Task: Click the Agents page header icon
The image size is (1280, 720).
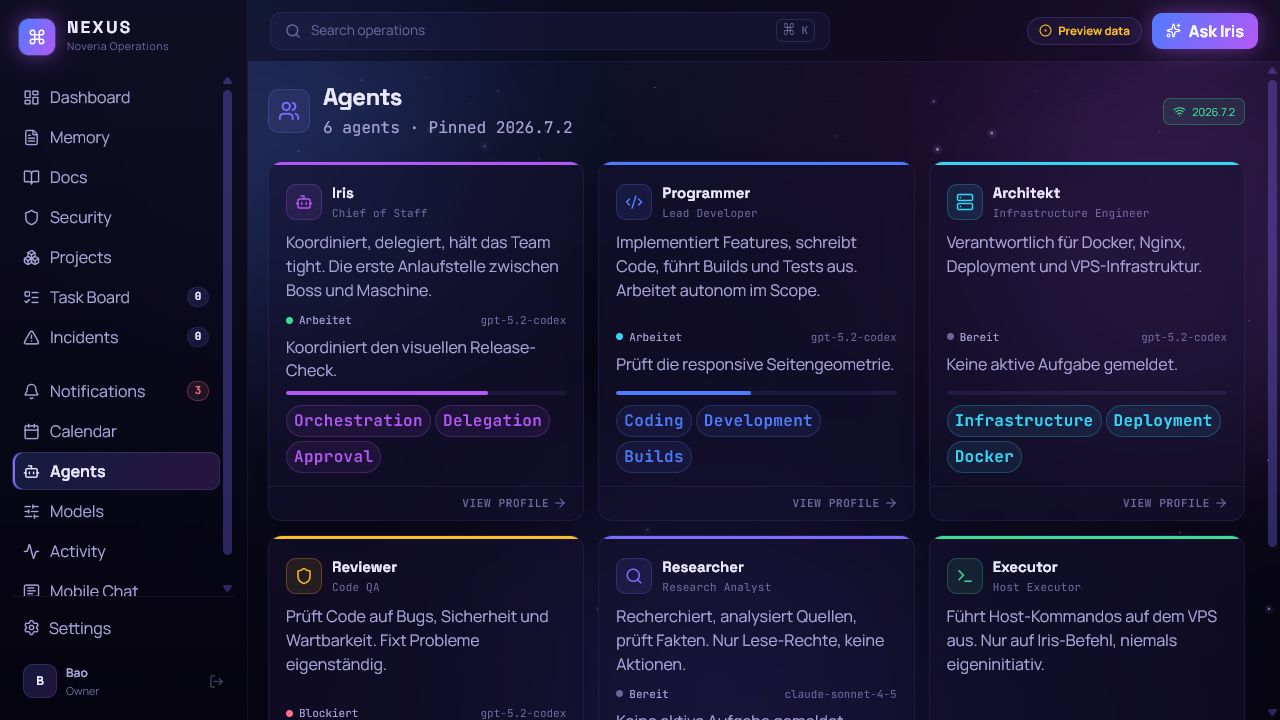Action: coord(289,111)
